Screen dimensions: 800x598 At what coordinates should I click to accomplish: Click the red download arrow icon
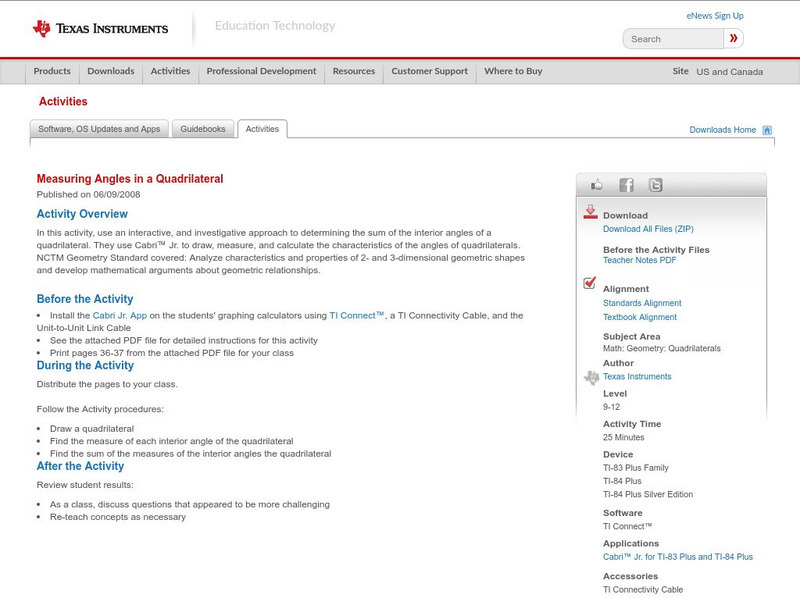coord(590,212)
